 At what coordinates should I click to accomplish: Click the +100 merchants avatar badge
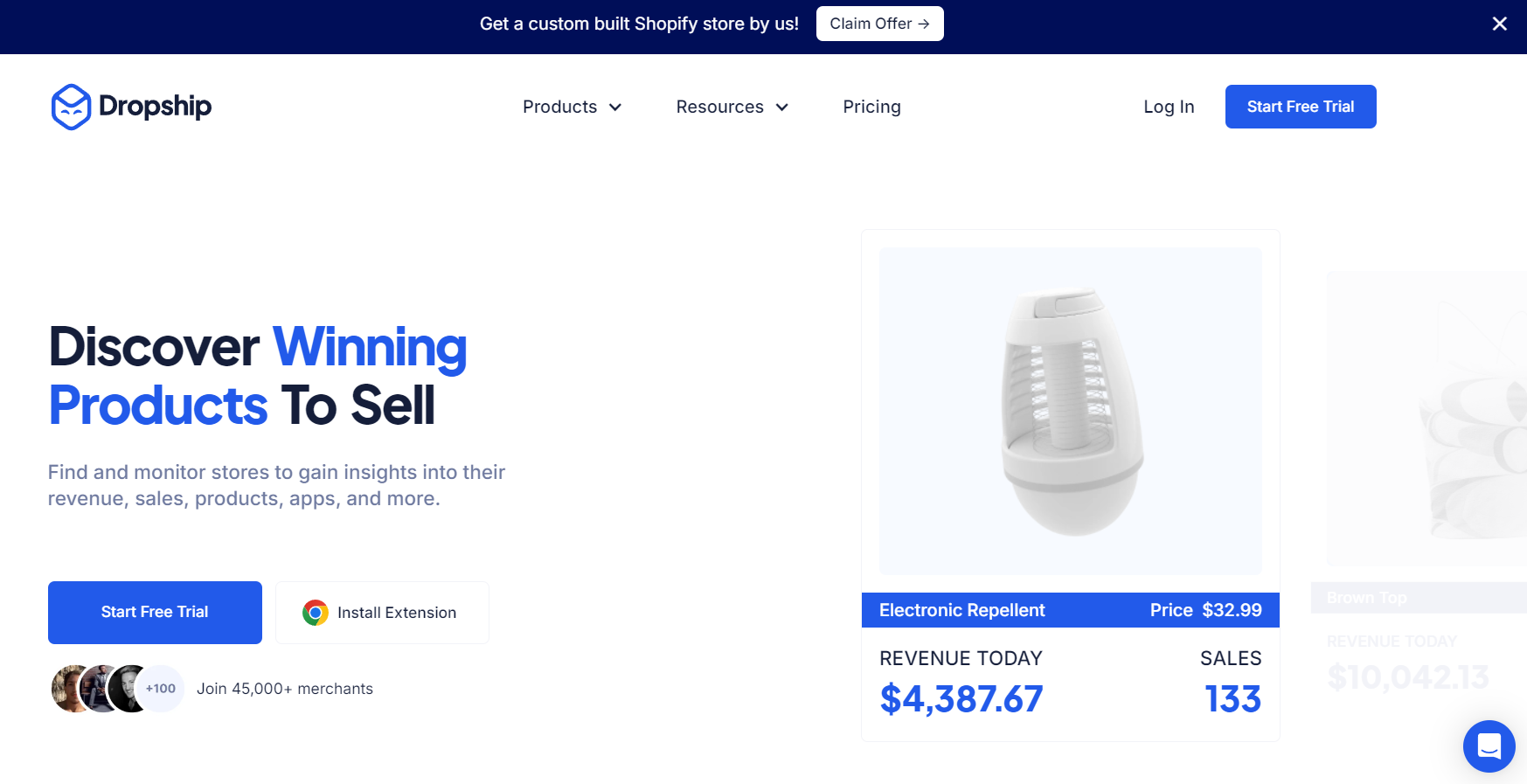tap(161, 689)
